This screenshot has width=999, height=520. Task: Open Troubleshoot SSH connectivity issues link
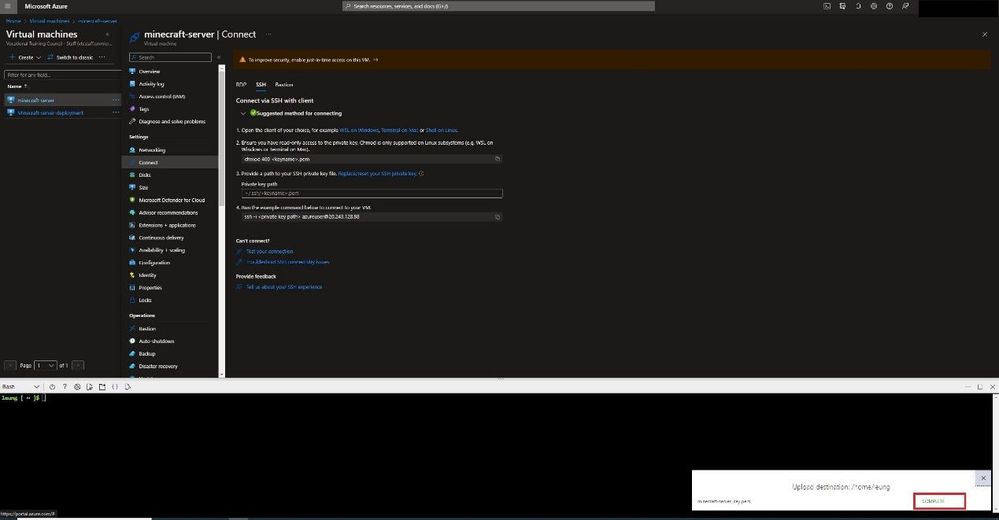tap(288, 262)
